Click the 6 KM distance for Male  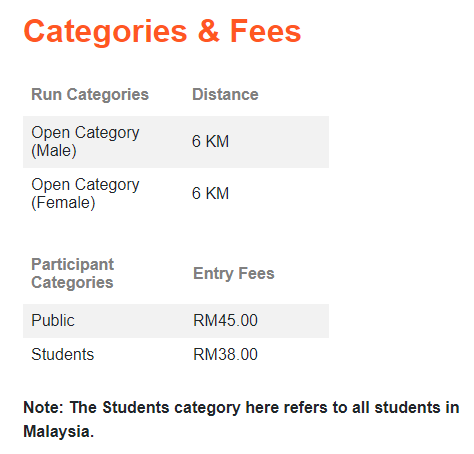(x=210, y=141)
